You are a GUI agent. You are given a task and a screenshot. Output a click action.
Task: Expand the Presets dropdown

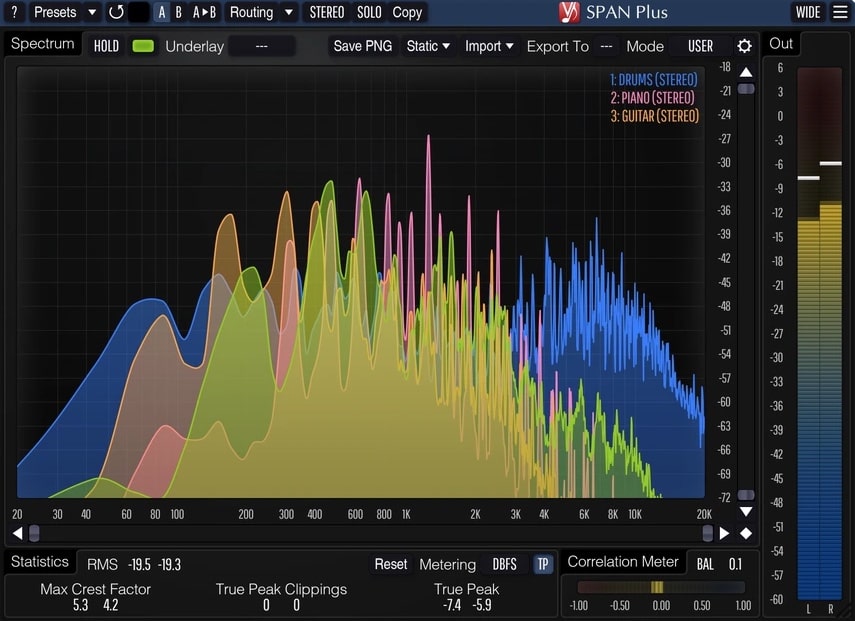(64, 13)
